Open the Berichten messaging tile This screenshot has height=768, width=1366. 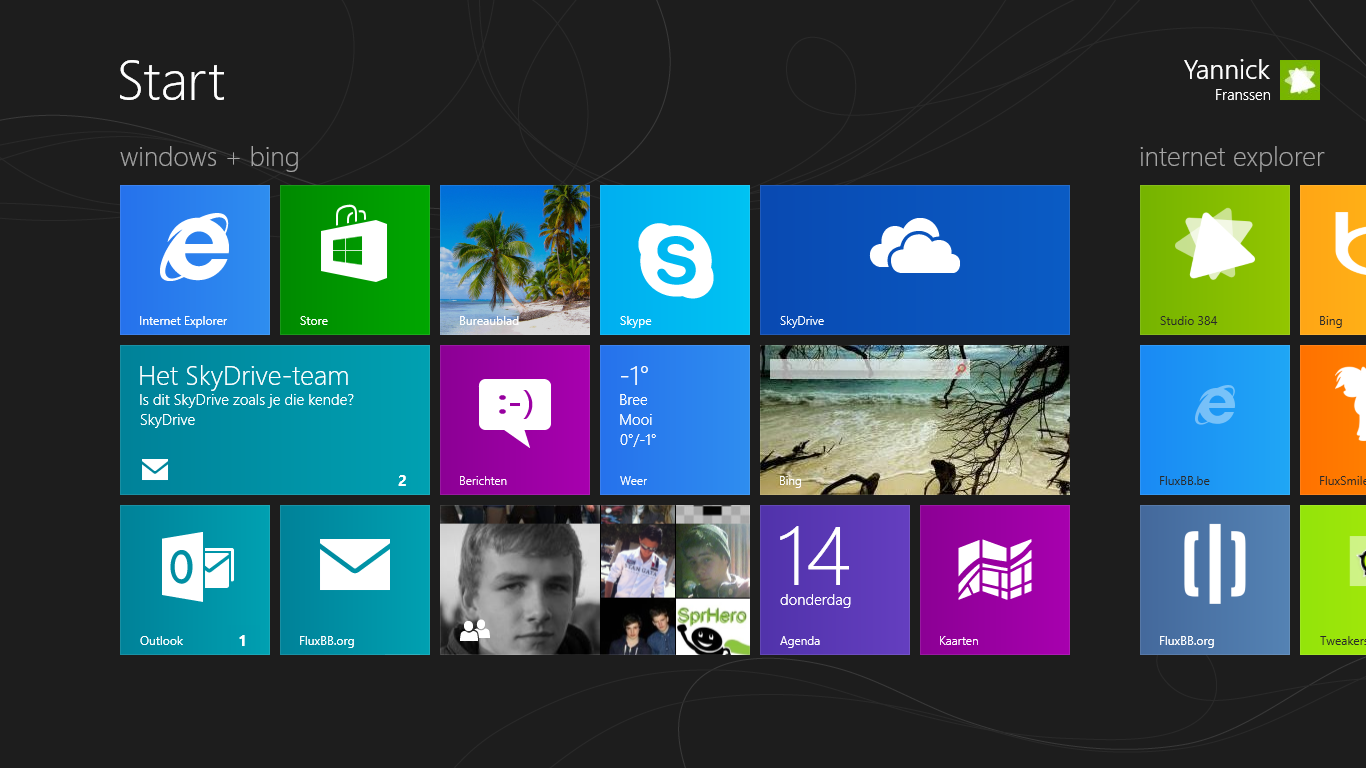tap(515, 420)
